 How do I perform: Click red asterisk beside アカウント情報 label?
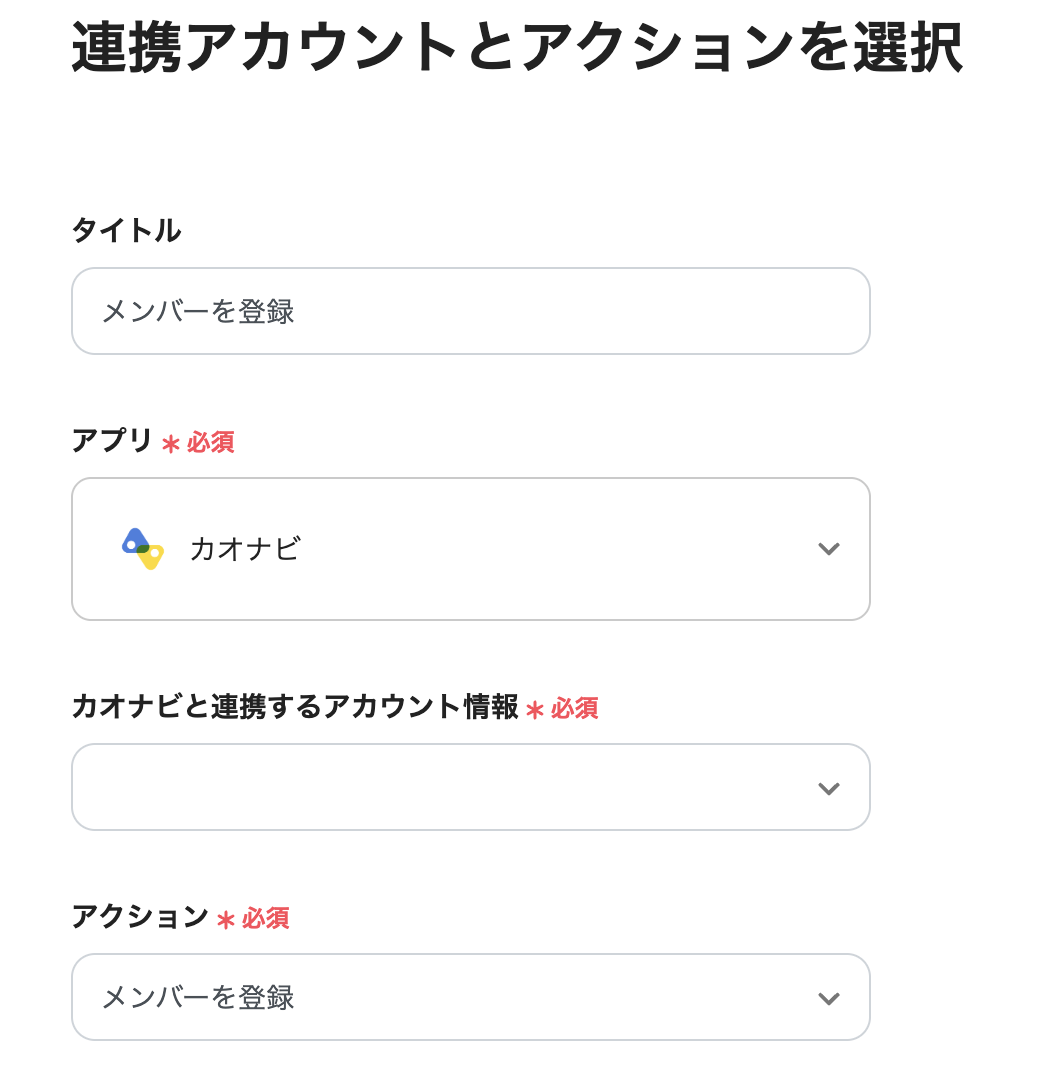pyautogui.click(x=535, y=709)
